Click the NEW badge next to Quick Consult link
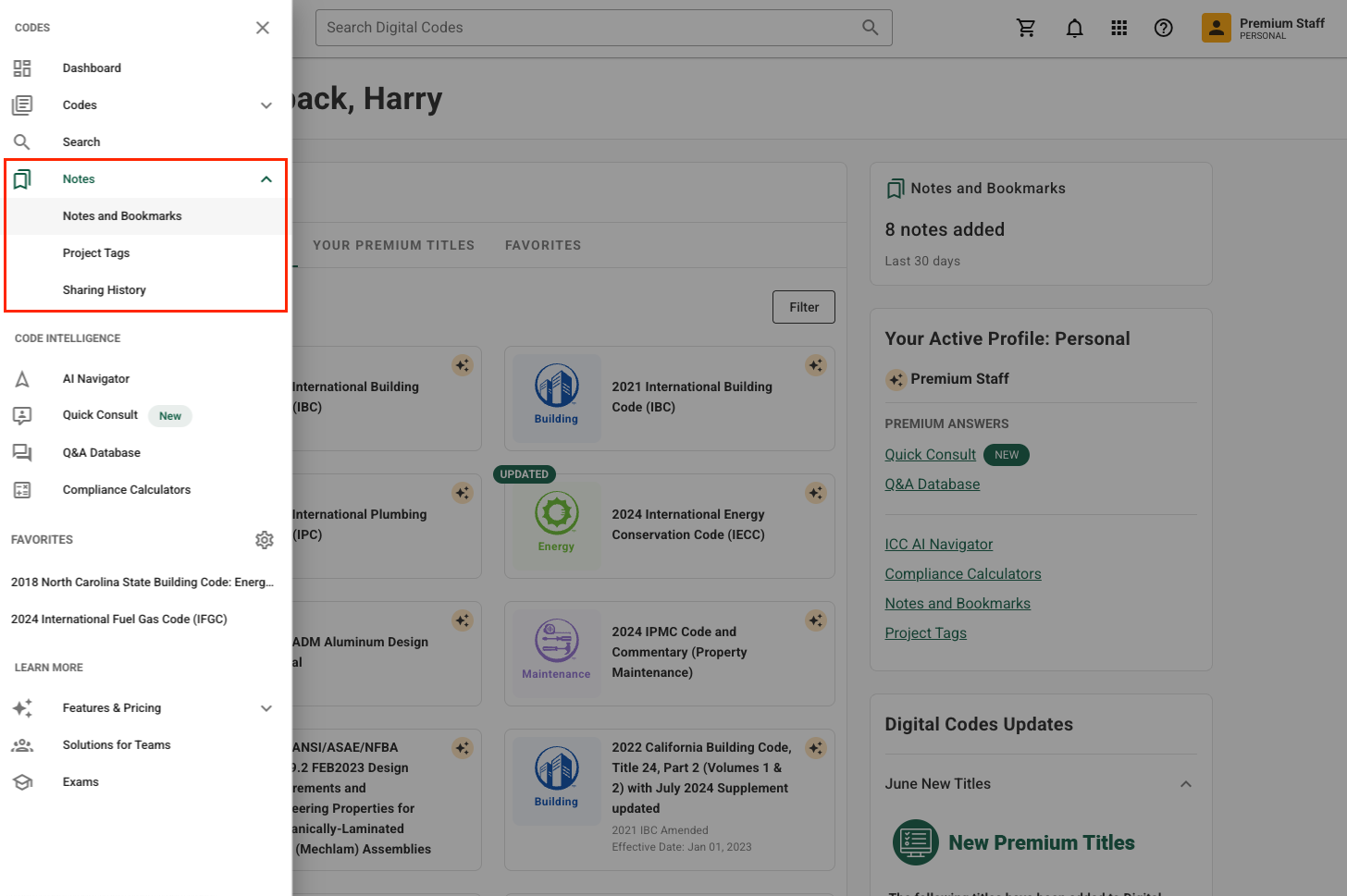The width and height of the screenshot is (1347, 896). [1007, 455]
